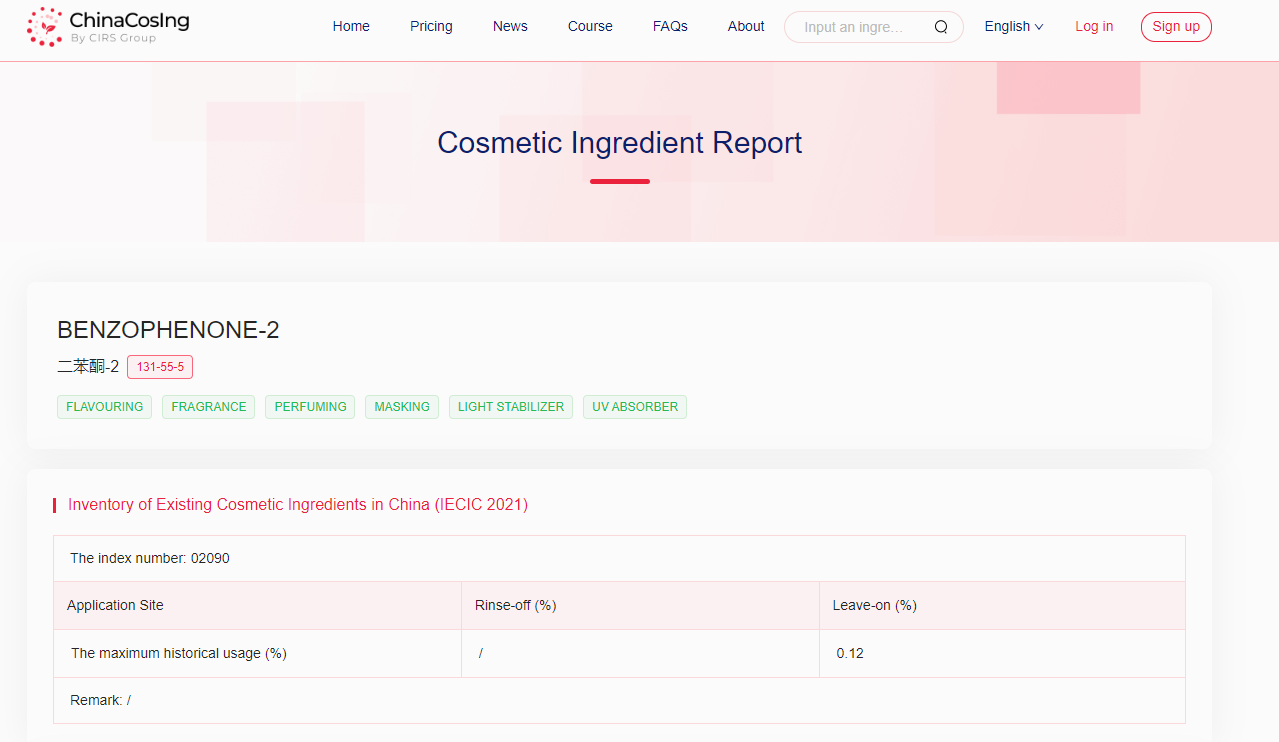Screen dimensions: 1279x742
Task: Click the IECIC 2021 inventory section heading
Action: point(297,505)
